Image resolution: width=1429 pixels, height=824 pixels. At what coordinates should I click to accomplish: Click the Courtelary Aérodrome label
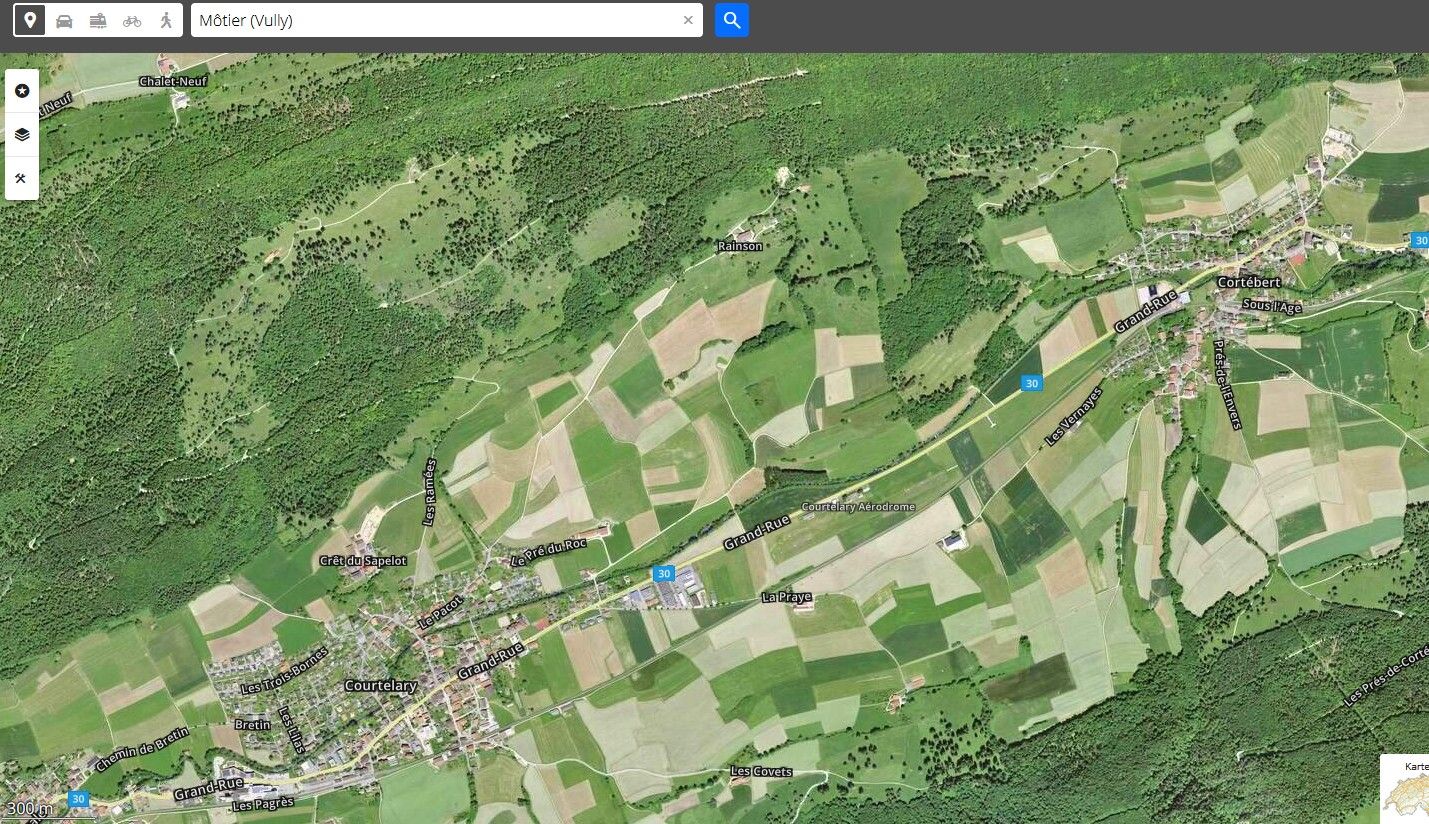(x=858, y=507)
